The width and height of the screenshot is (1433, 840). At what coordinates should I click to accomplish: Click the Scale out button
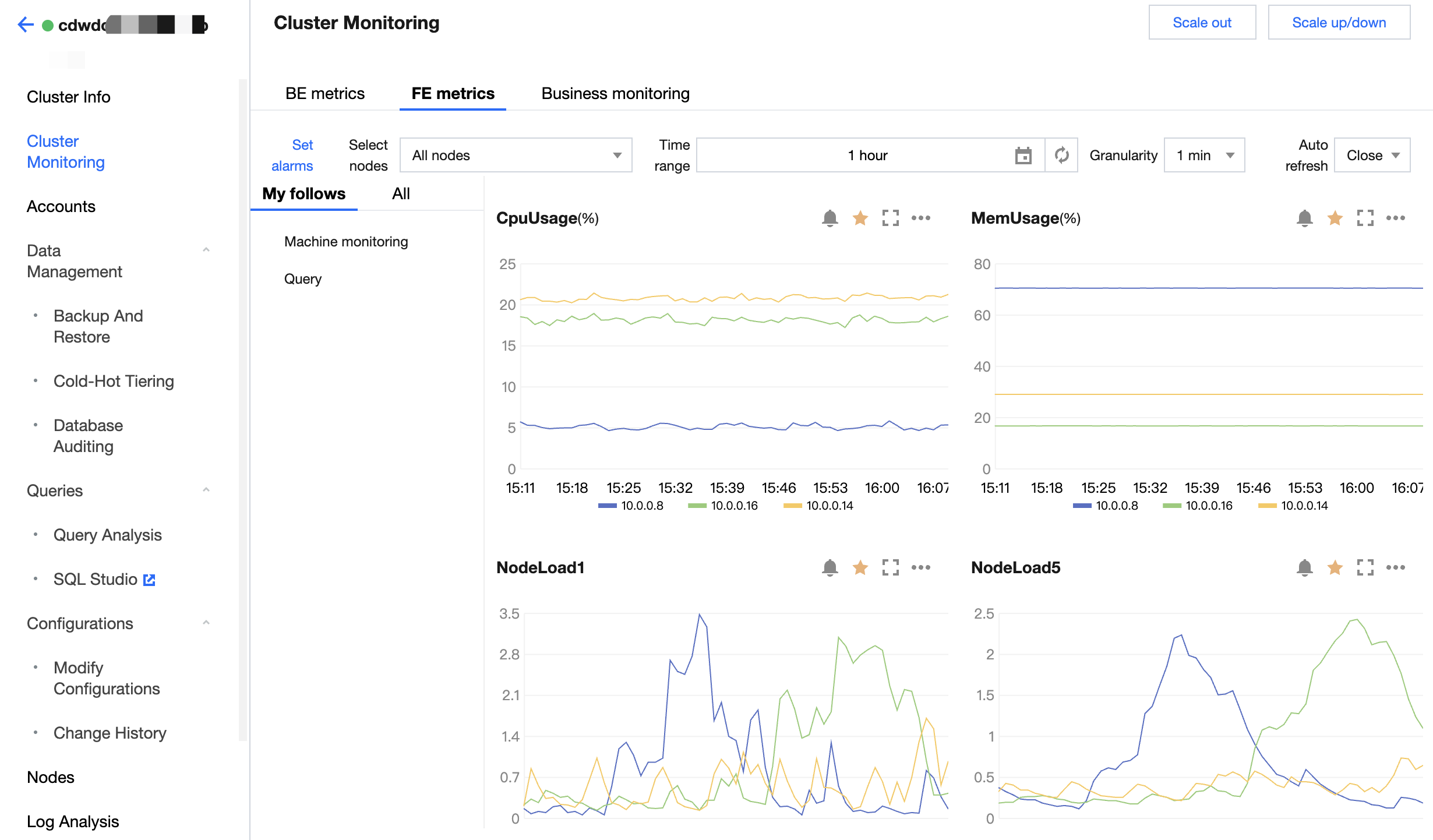click(x=1202, y=23)
